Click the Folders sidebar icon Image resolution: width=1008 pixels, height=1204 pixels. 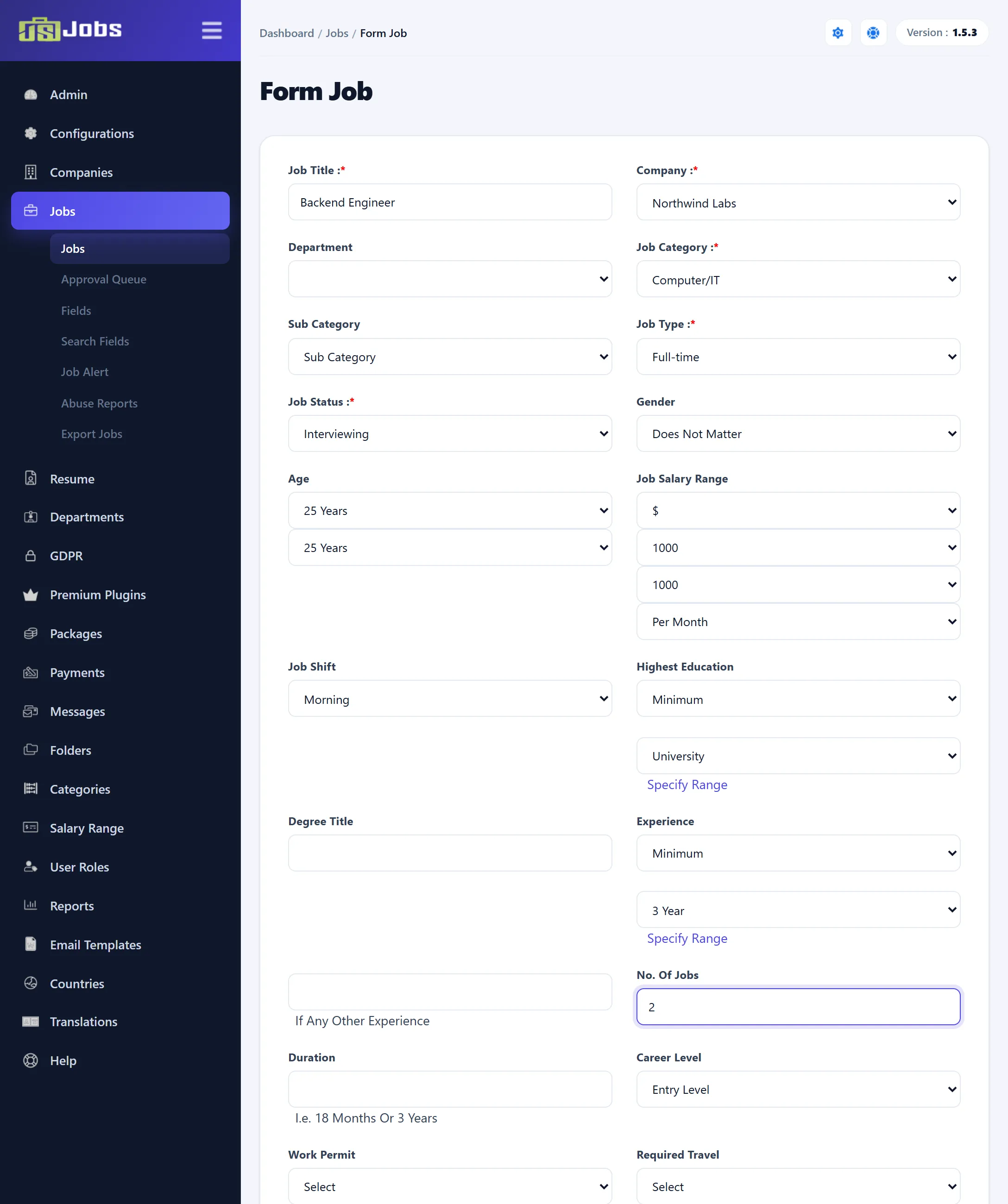[x=31, y=750]
